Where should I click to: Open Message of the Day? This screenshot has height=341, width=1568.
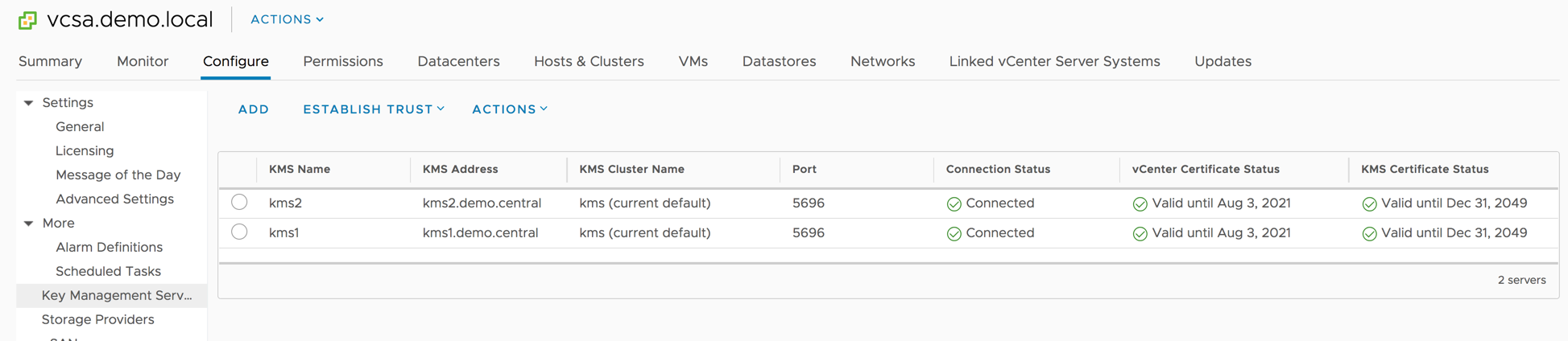click(x=118, y=175)
